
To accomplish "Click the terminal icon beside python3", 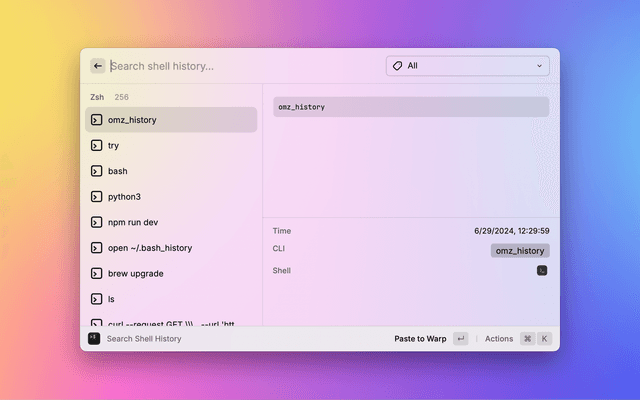I will coord(97,197).
